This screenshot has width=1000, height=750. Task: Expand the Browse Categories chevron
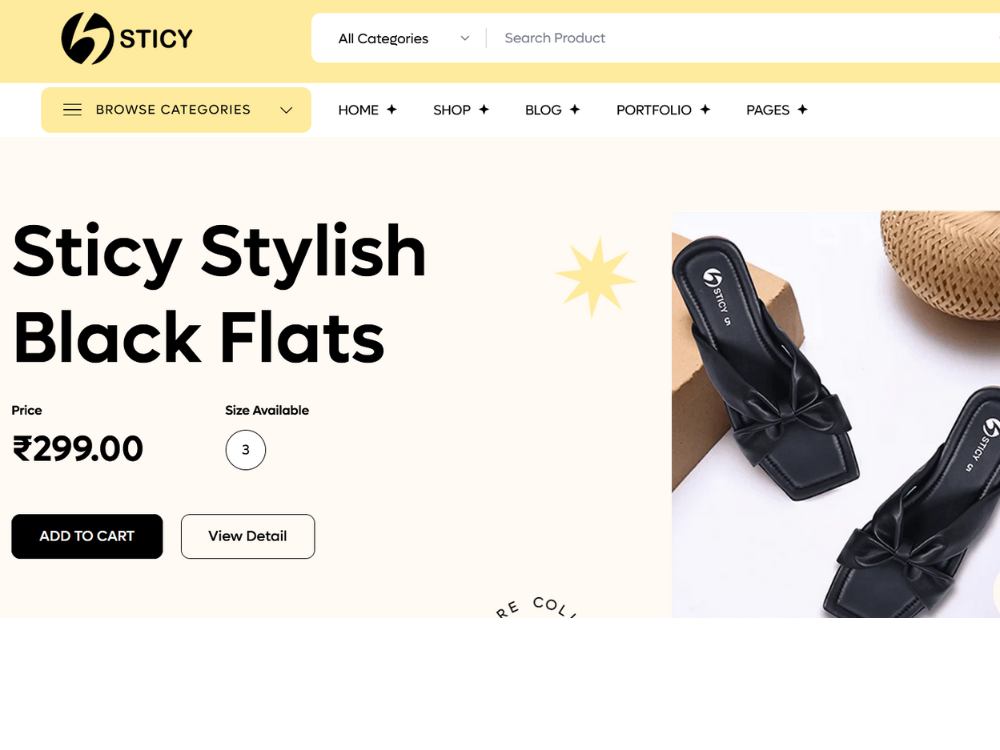[x=286, y=110]
